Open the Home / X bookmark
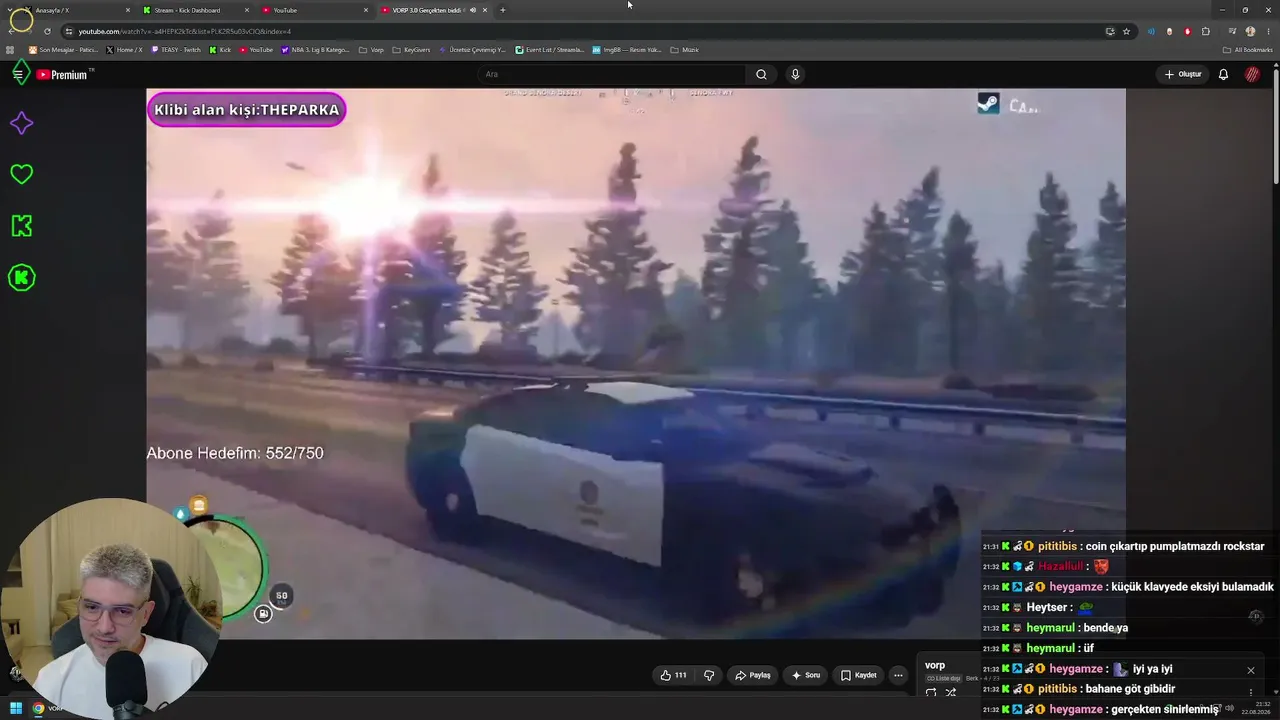This screenshot has height=720, width=1280. point(124,49)
